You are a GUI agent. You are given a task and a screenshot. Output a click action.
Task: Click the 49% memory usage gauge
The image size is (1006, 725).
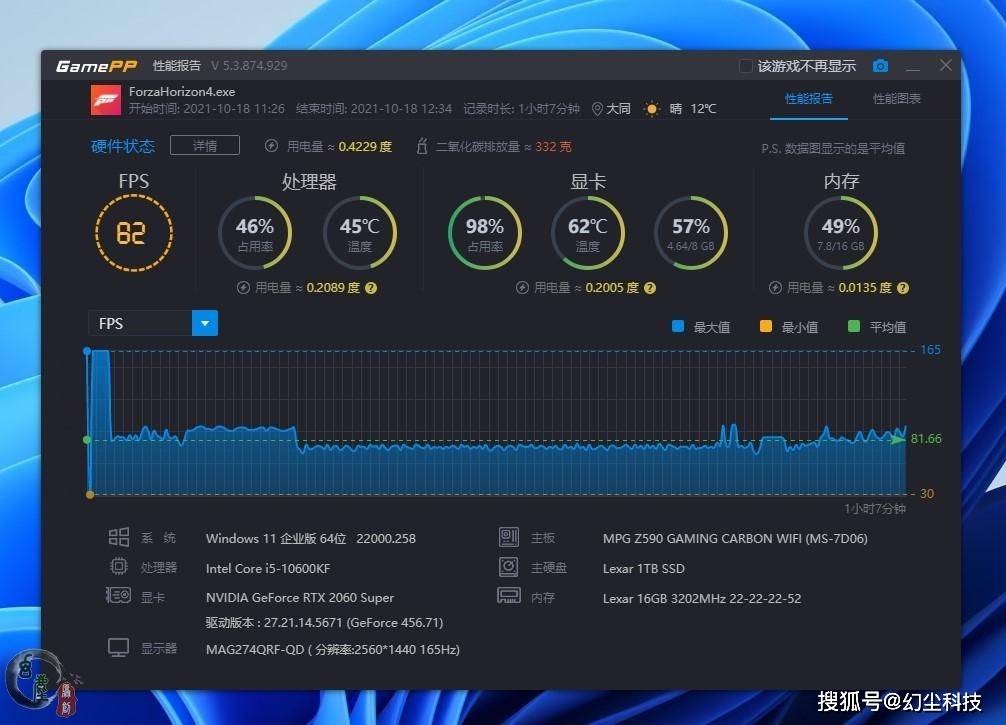tap(840, 233)
